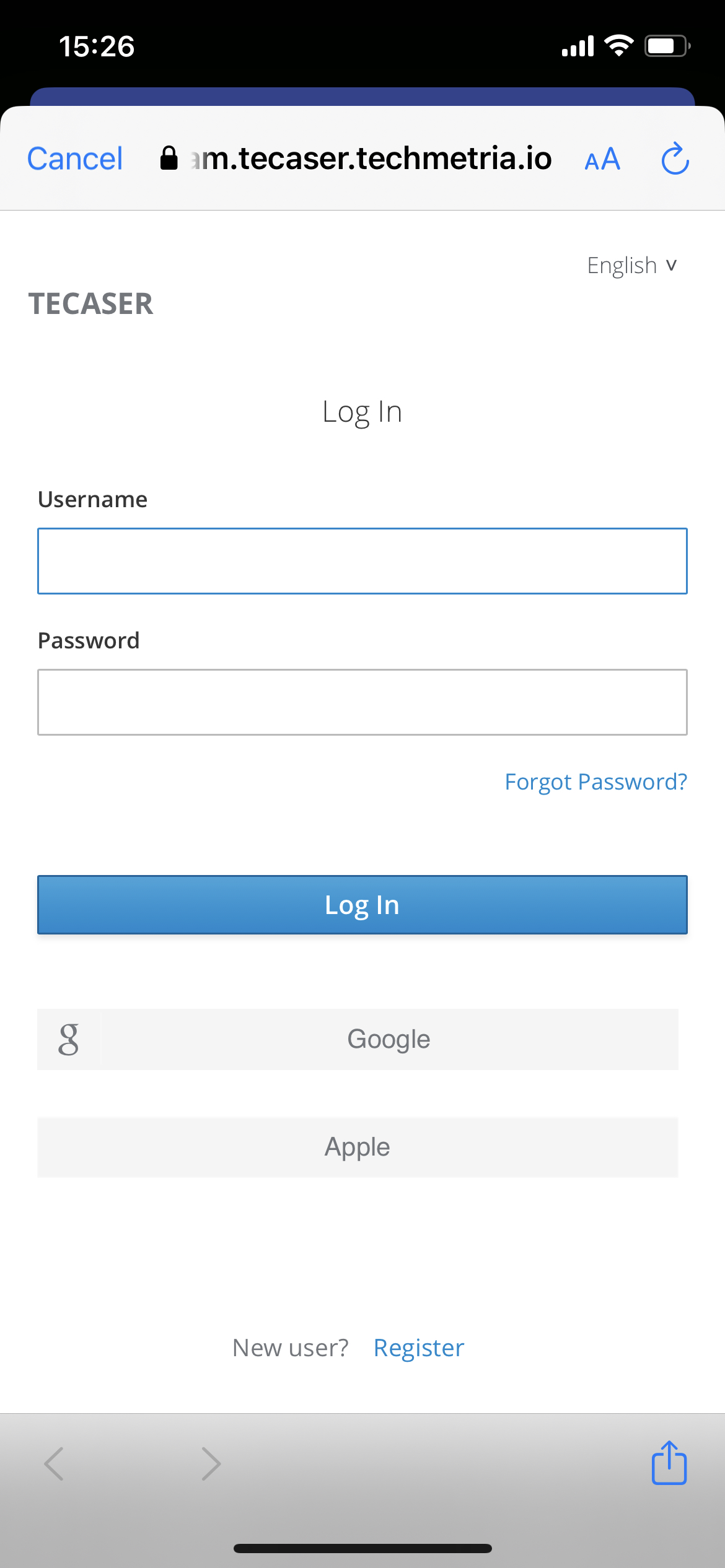Click the padlock icon in the address bar
This screenshot has height=1568, width=725.
[x=169, y=159]
